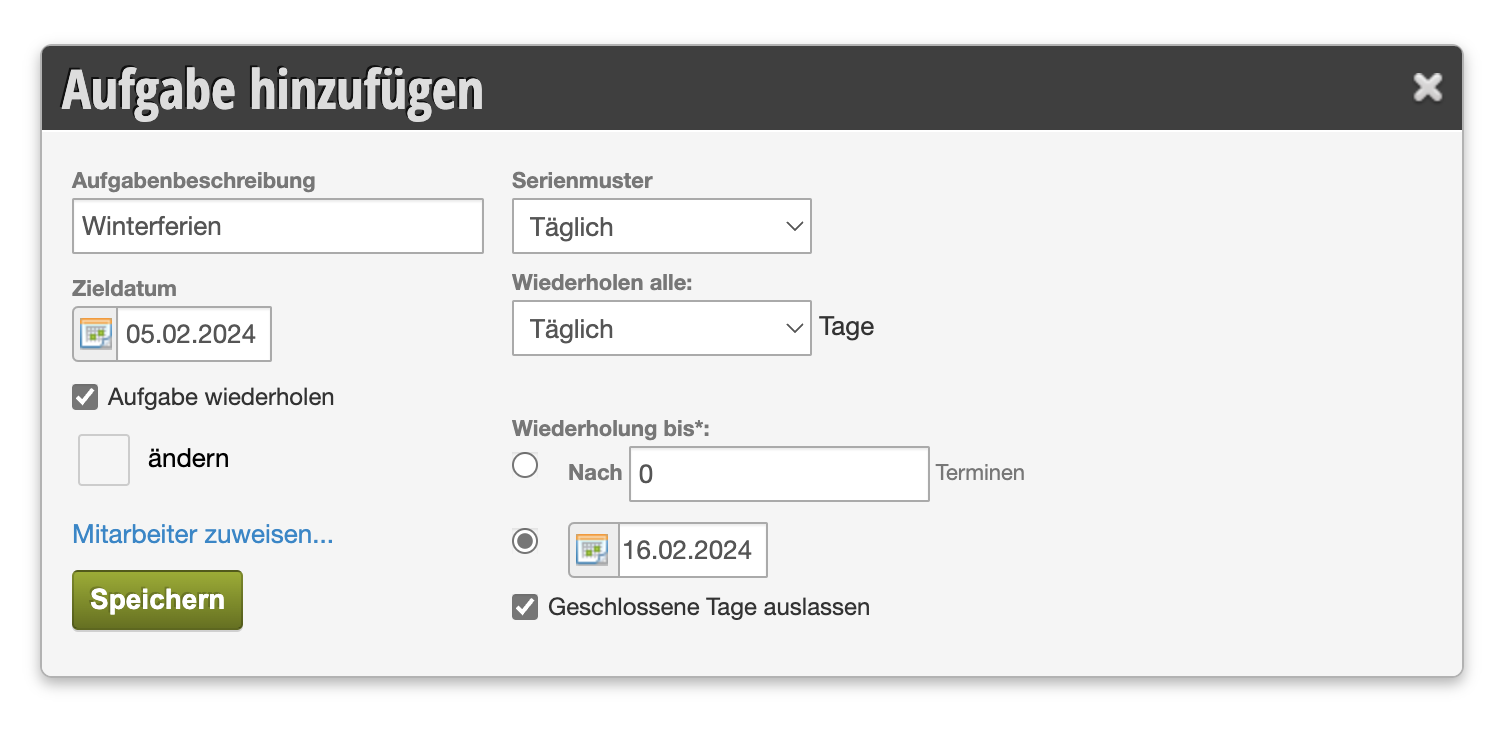Screen dimensions: 1504x746
Task: Expand the Wiederholen alle dropdown
Action: [x=662, y=329]
